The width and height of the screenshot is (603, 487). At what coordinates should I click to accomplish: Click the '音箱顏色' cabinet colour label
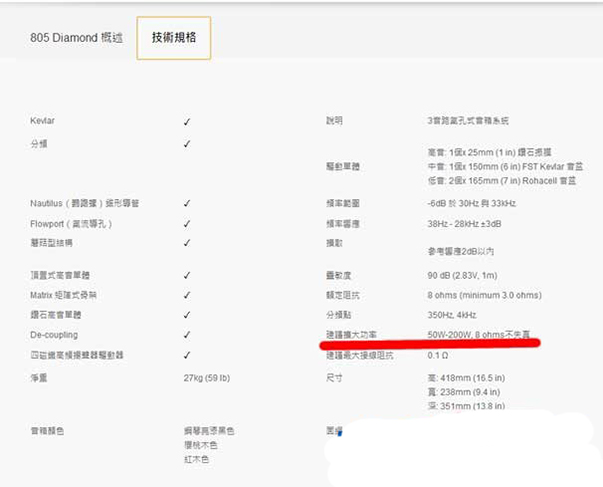tap(47, 430)
